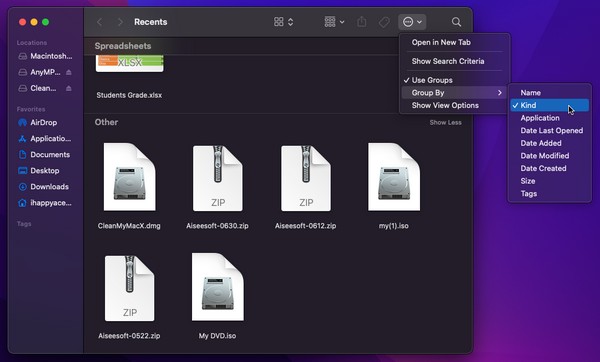The height and width of the screenshot is (362, 600).
Task: Click Show Less in Other group
Action: [x=445, y=122]
